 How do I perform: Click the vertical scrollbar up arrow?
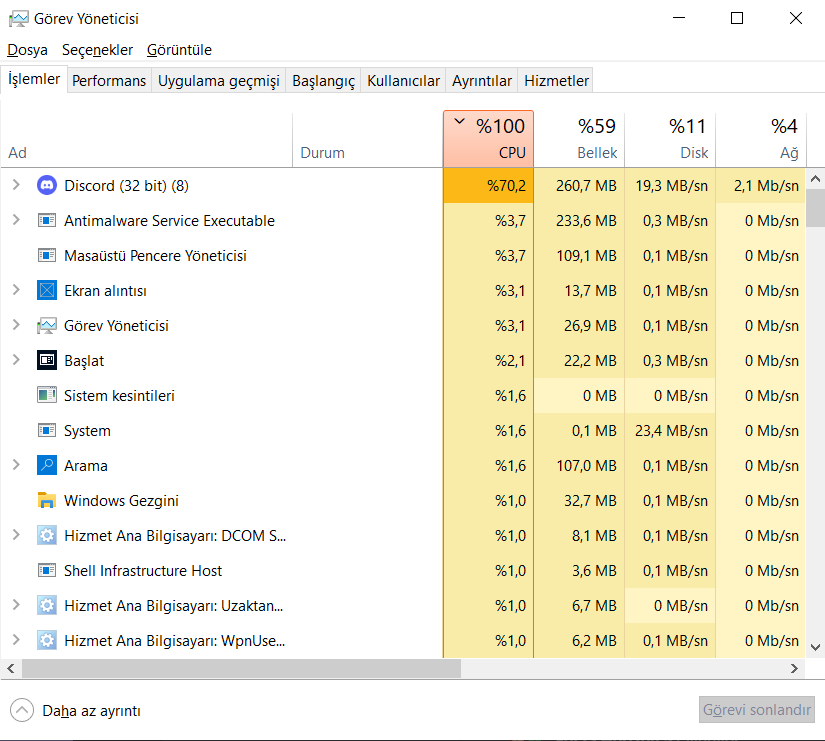pos(816,179)
